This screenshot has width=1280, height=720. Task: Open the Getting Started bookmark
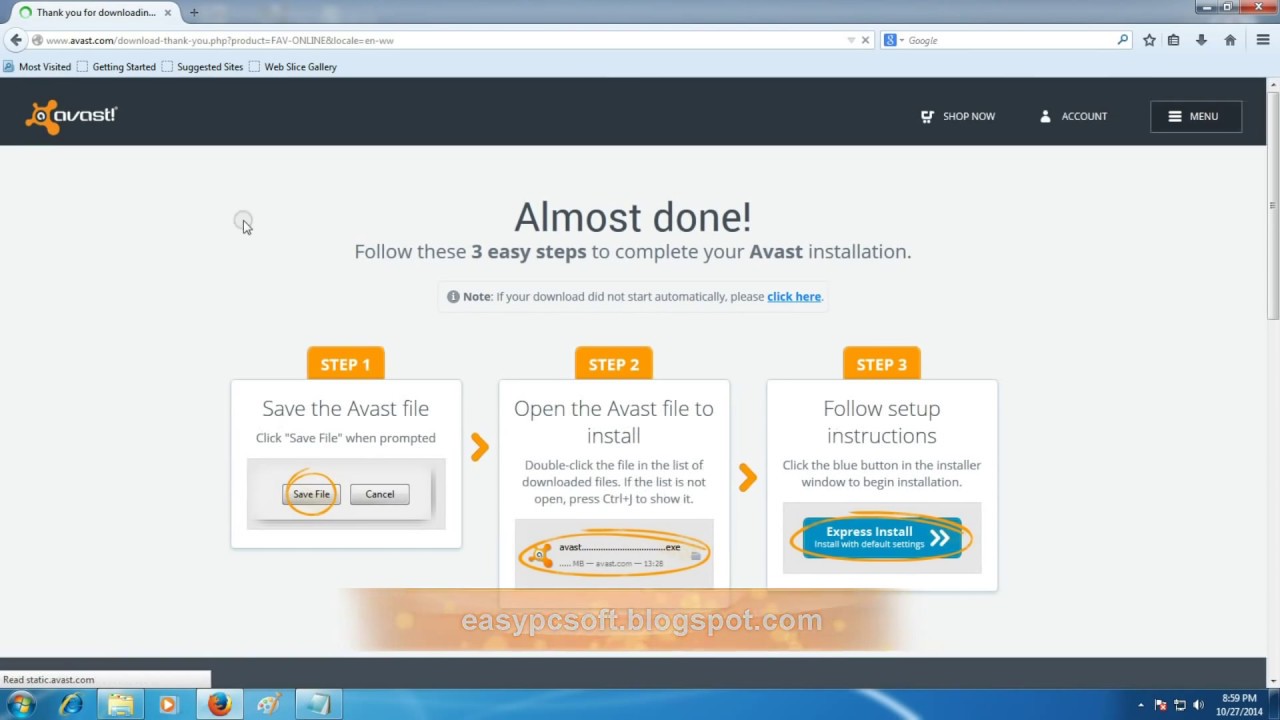(x=116, y=67)
